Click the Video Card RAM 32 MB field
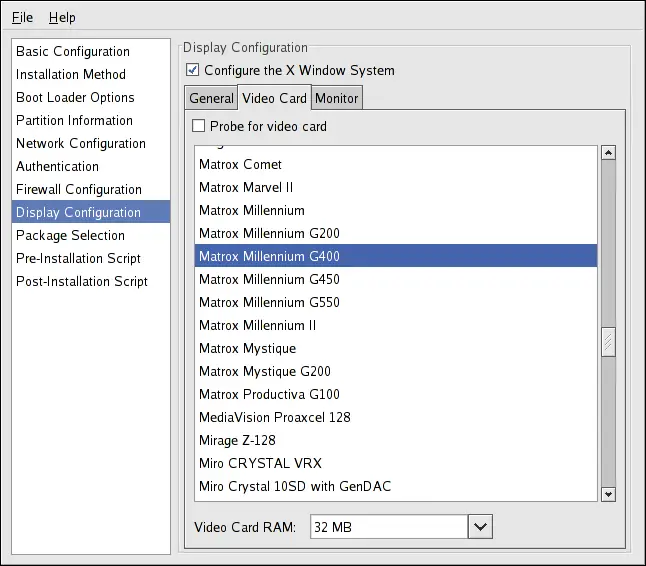This screenshot has height=566, width=646. (x=387, y=526)
